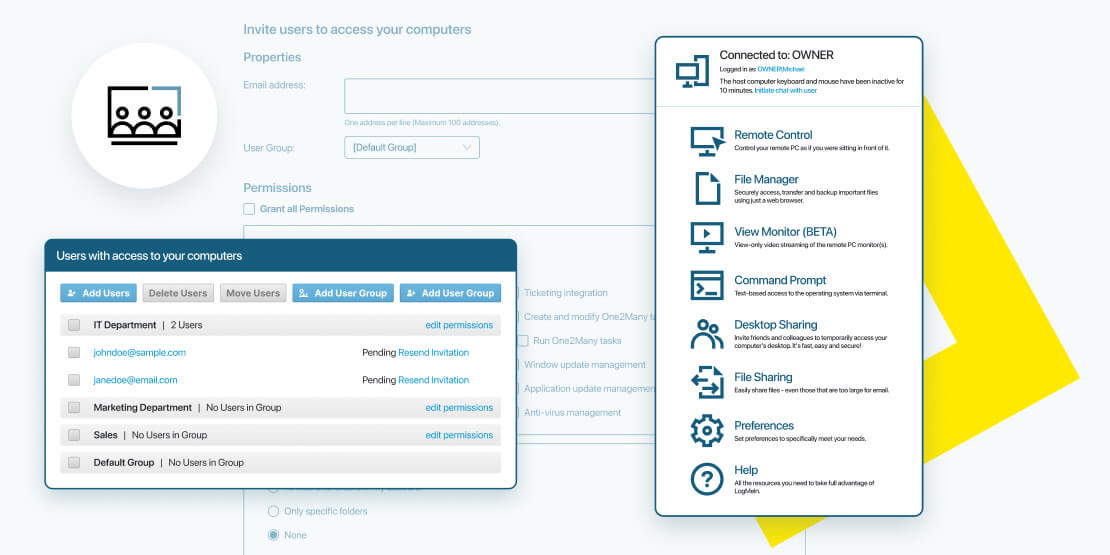1110x555 pixels.
Task: Click the Desktop Sharing people icon
Action: click(707, 333)
